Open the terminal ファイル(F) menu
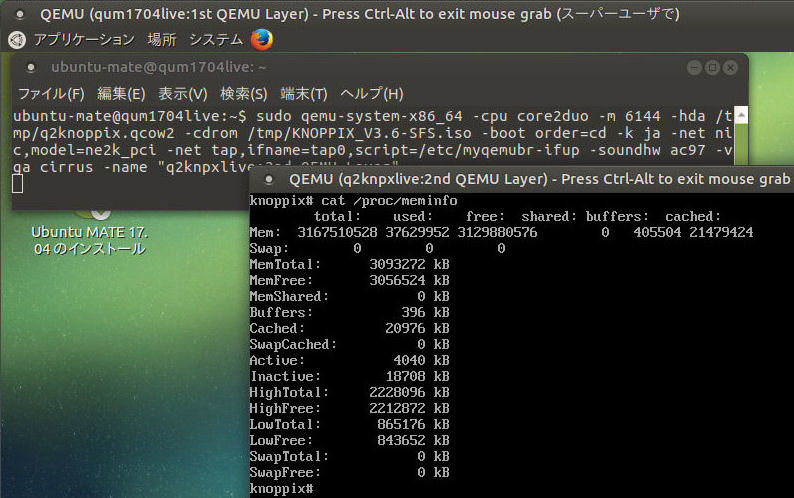 [51, 94]
